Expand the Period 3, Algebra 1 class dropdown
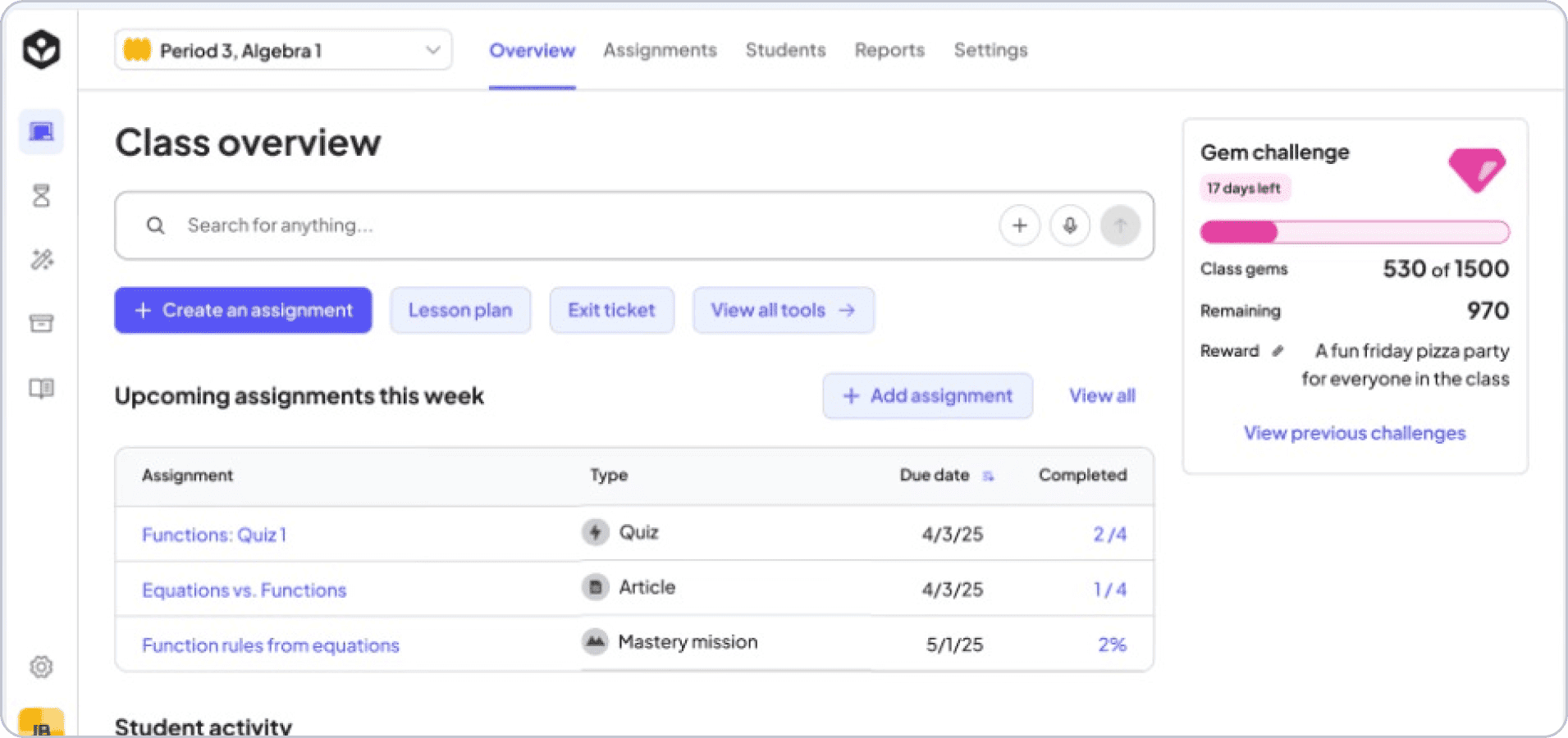 pos(283,50)
